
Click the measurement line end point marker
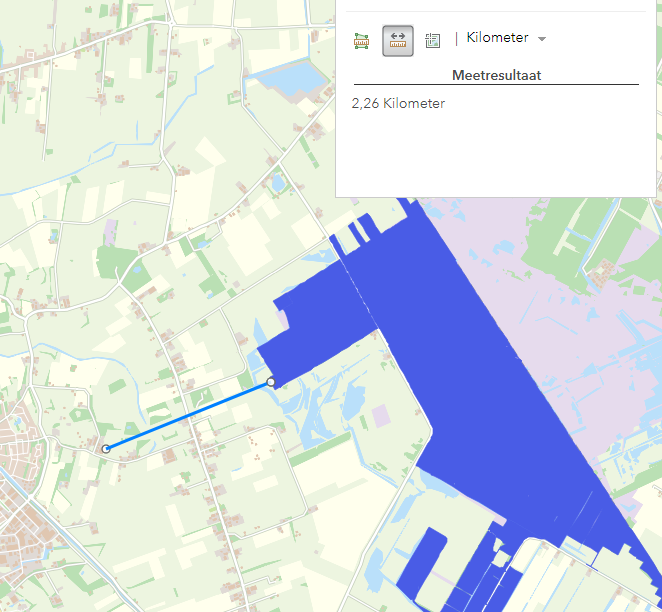point(271,382)
